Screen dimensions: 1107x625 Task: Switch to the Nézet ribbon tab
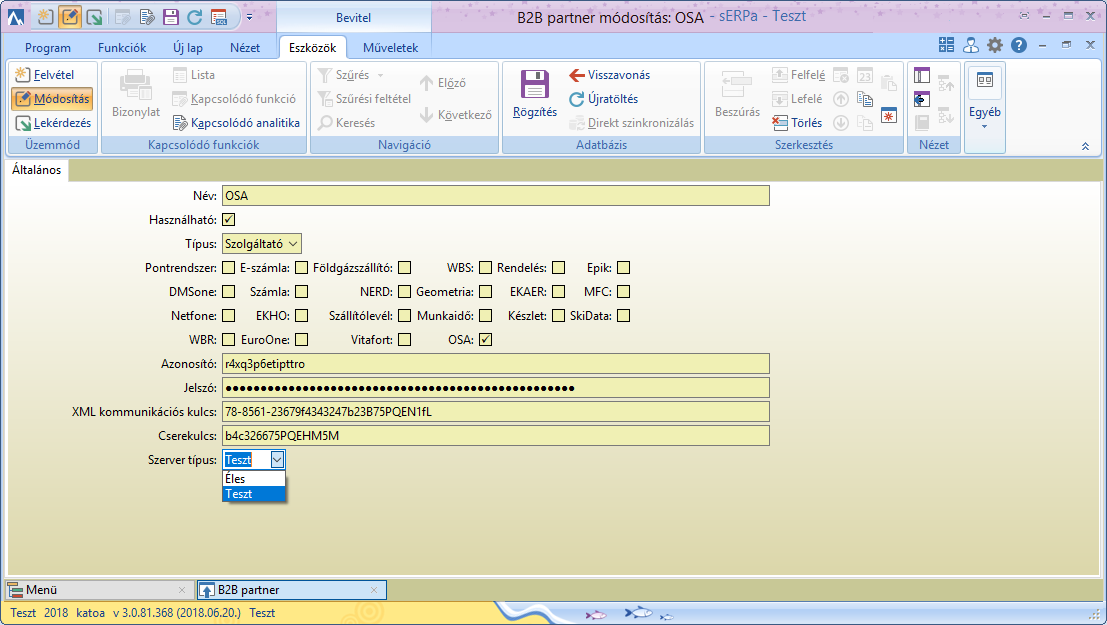[245, 48]
